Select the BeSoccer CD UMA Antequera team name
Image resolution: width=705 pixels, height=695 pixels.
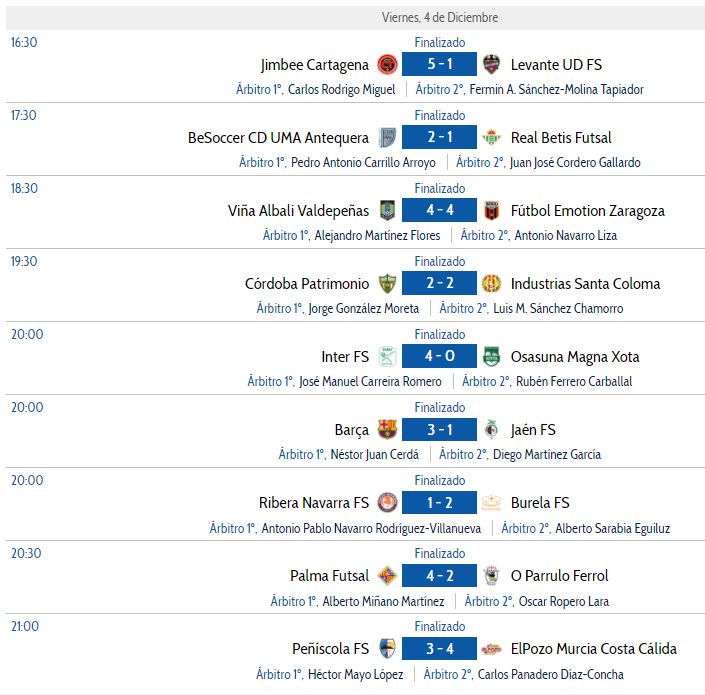pyautogui.click(x=278, y=138)
